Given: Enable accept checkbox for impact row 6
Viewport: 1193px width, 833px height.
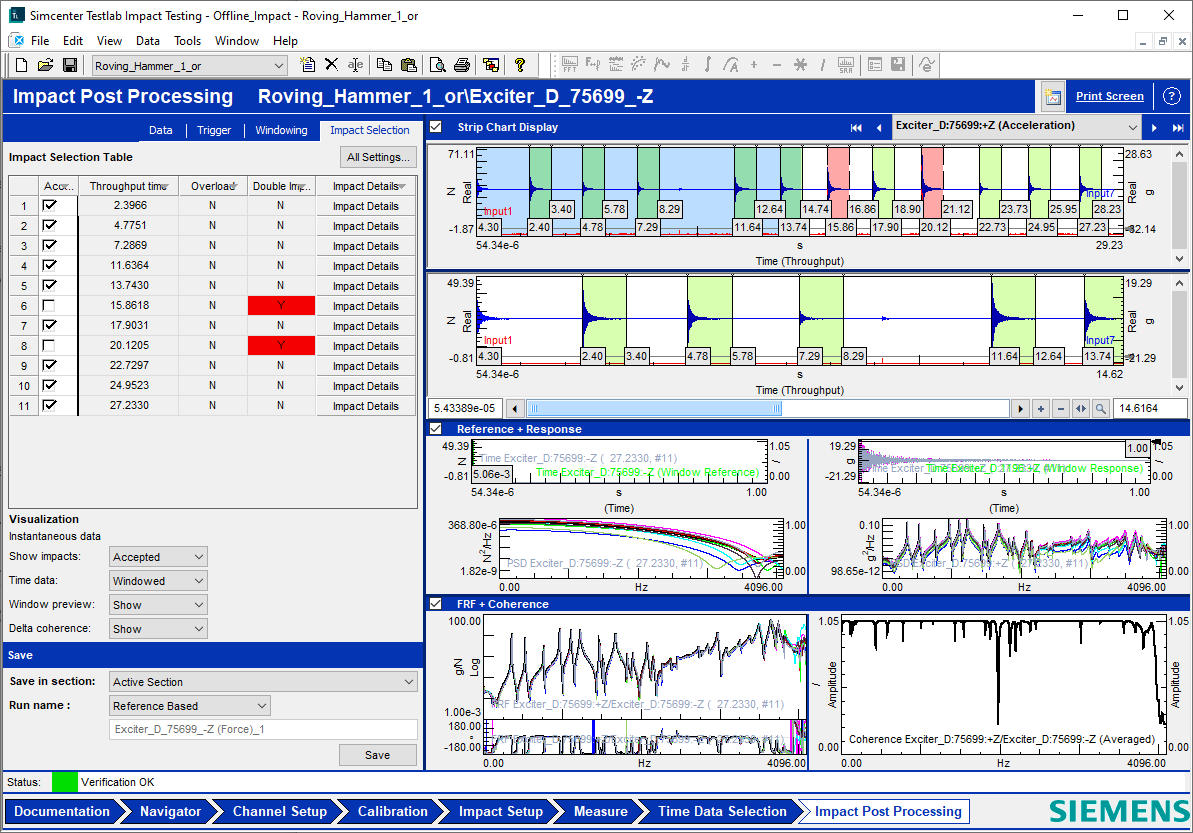Looking at the screenshot, I should [x=50, y=306].
